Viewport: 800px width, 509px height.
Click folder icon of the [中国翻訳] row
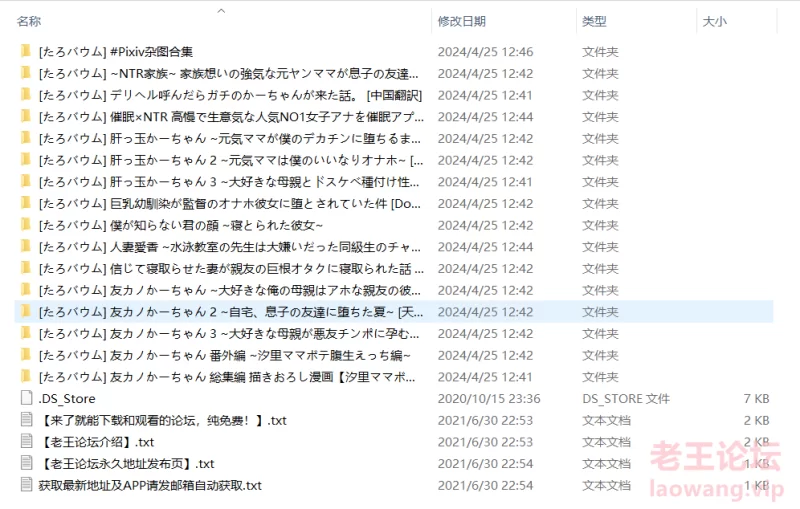pyautogui.click(x=26, y=94)
